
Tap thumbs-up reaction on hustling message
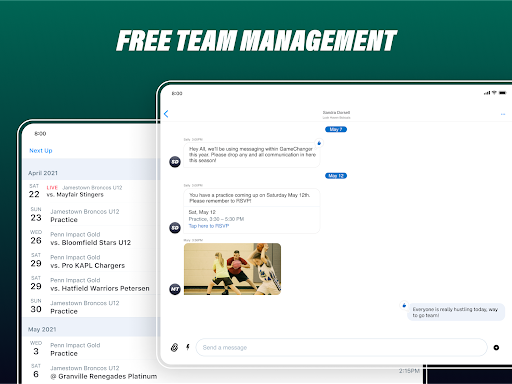point(404,305)
